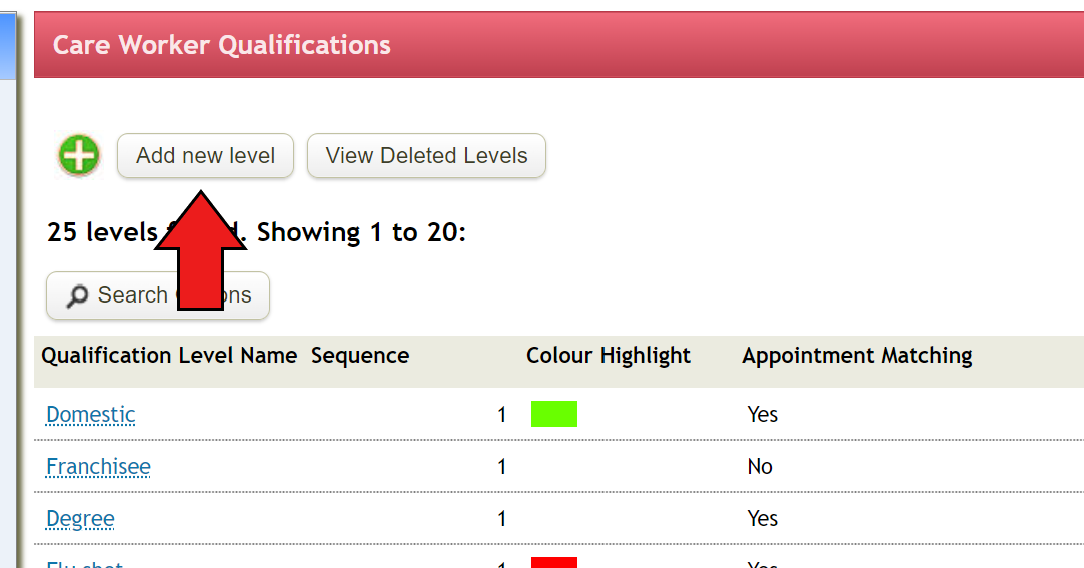Click the magnifier icon in Search Options
The width and height of the screenshot is (1084, 568).
click(77, 296)
